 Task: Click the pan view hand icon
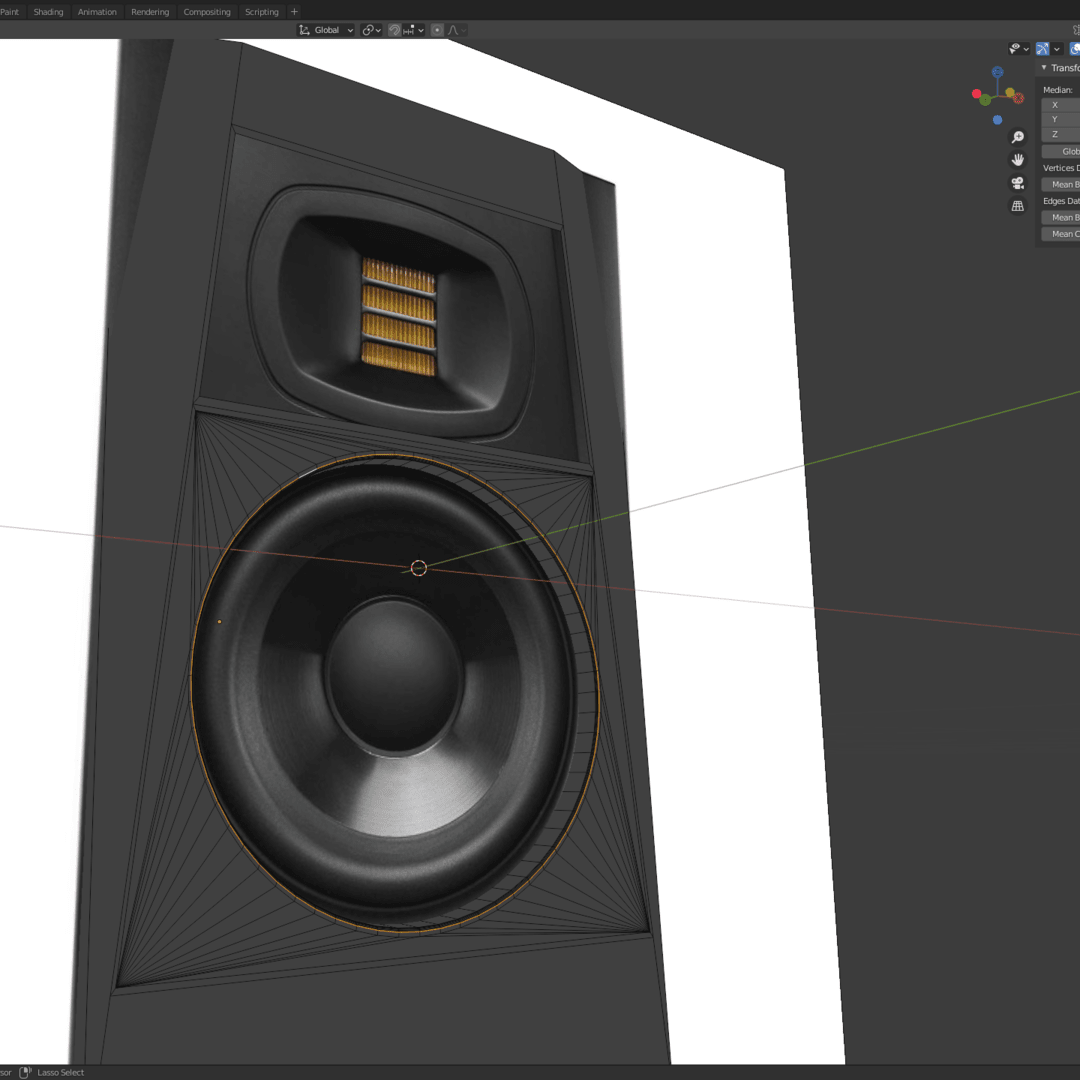(x=1017, y=160)
